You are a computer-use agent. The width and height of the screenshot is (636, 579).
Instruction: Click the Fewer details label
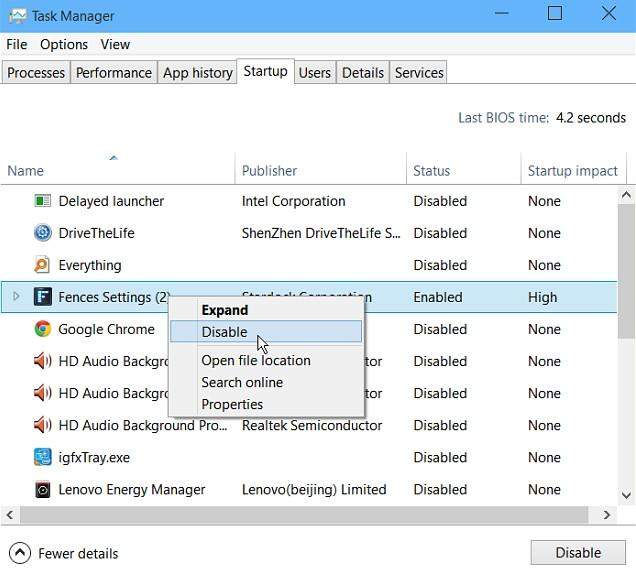pos(78,553)
